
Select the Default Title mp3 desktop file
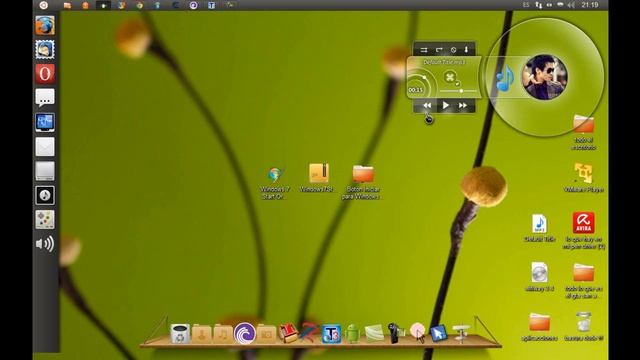pos(540,229)
